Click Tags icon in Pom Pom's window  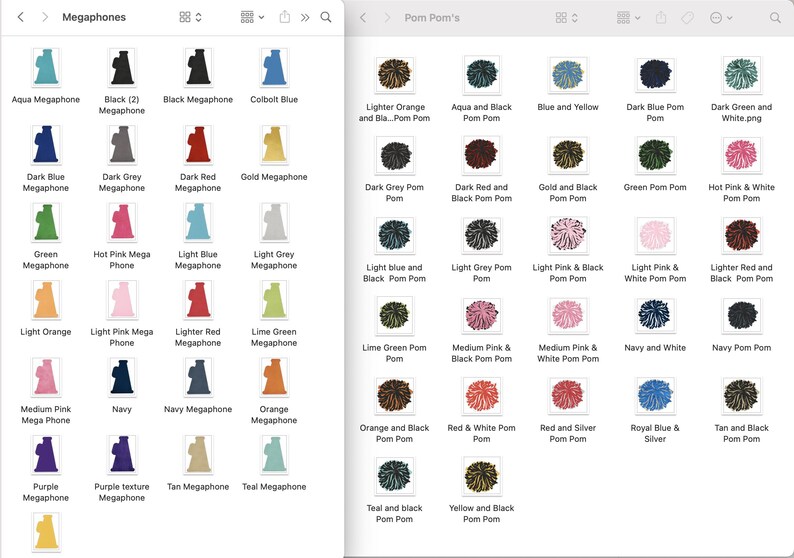[687, 18]
